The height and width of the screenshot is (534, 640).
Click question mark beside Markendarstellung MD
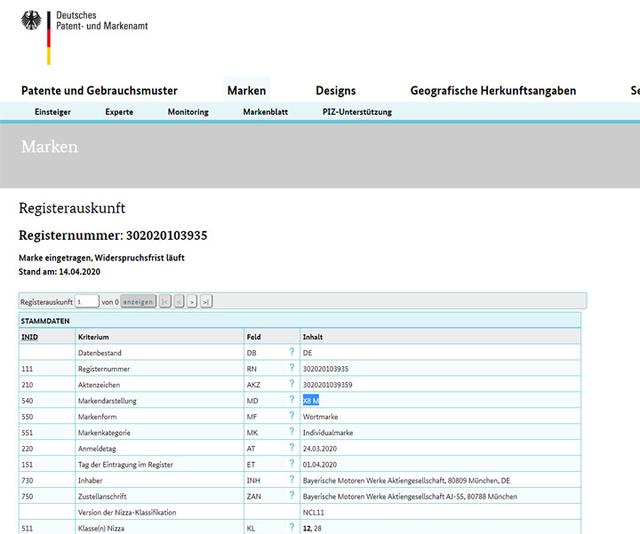(292, 400)
